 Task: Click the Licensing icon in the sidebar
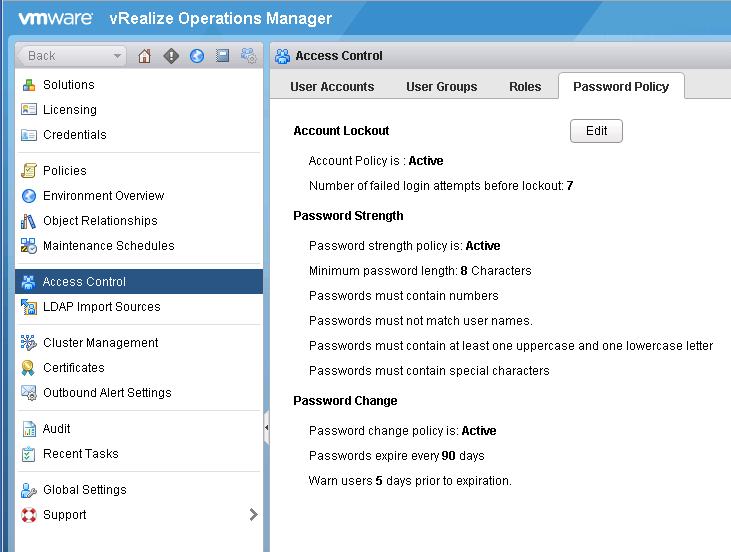tap(29, 110)
